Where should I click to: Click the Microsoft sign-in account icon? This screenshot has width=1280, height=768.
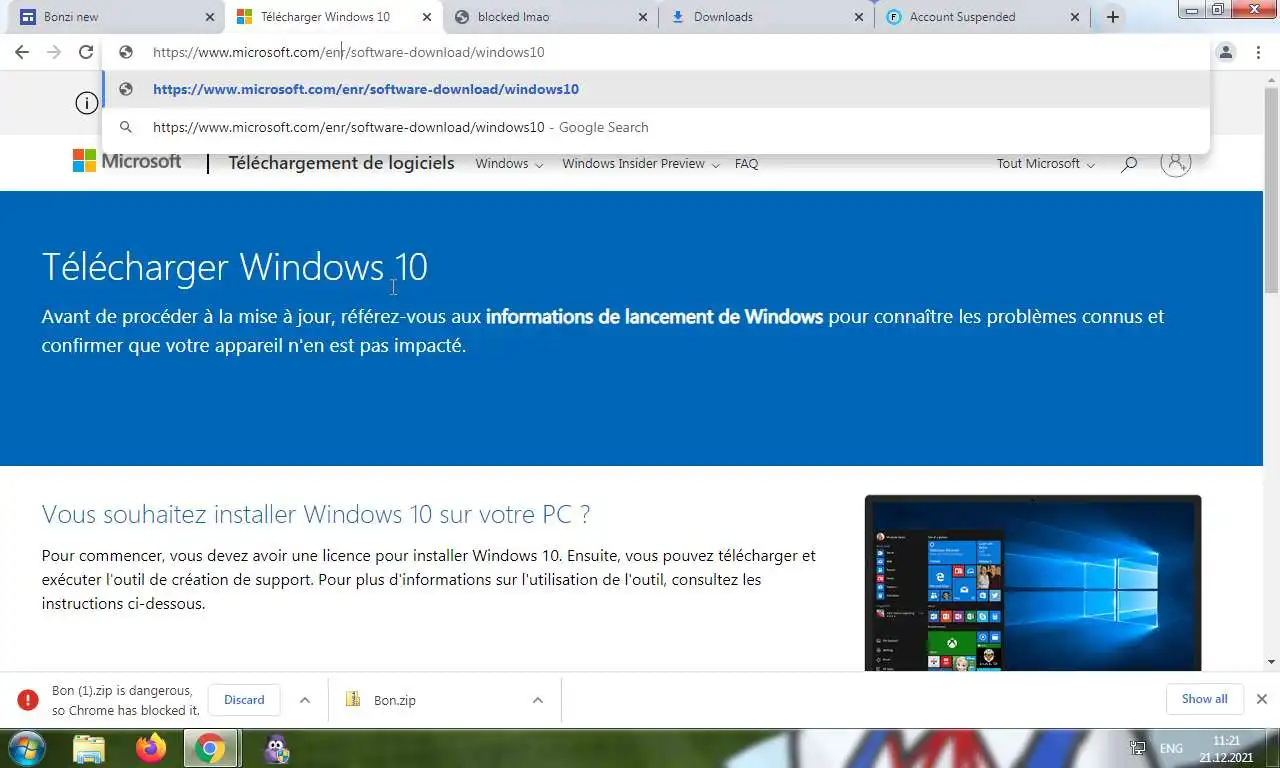pyautogui.click(x=1176, y=162)
